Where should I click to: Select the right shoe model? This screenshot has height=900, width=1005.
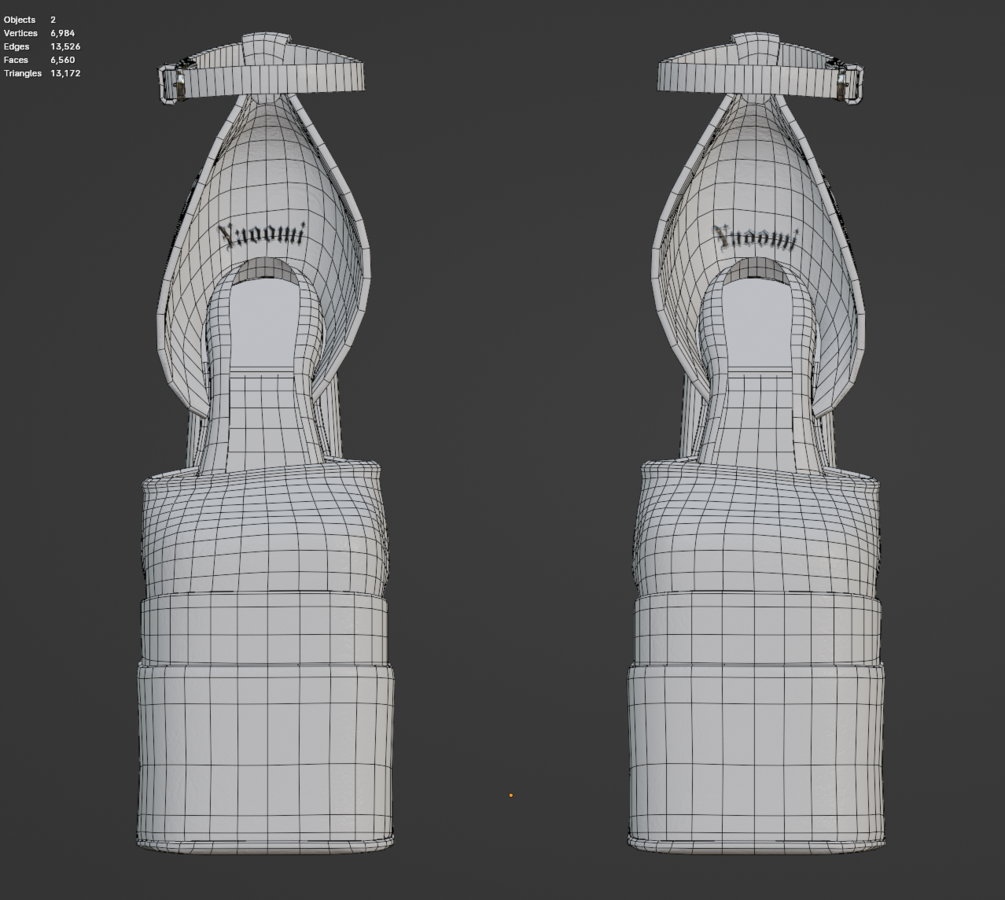tap(757, 442)
